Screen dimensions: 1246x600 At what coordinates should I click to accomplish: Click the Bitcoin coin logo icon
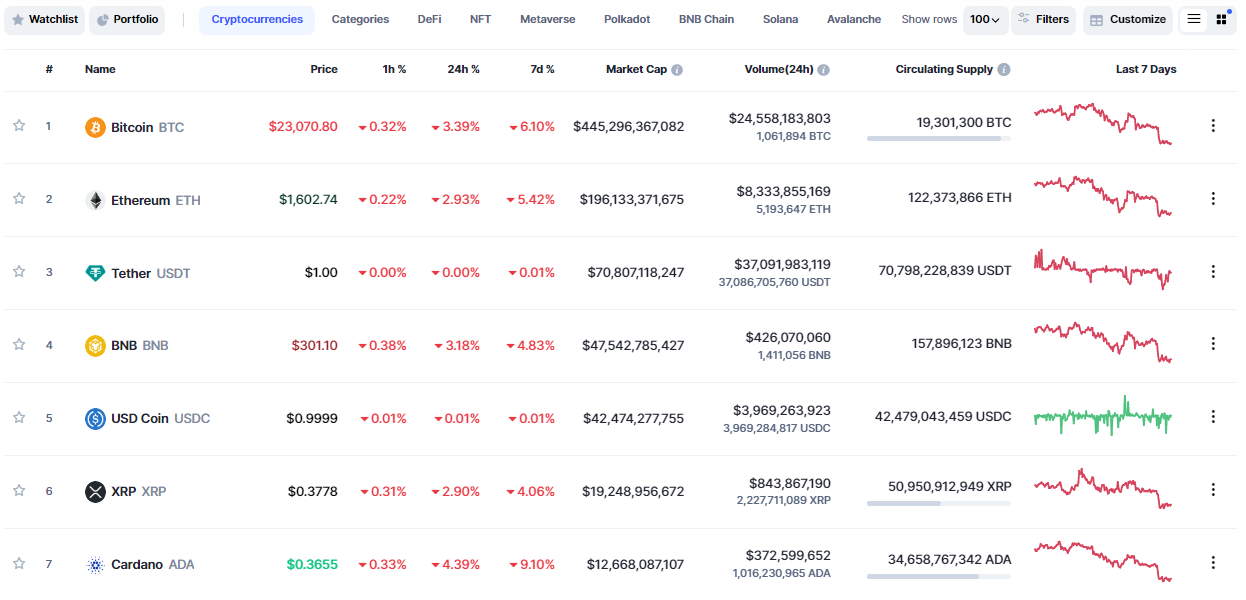[95, 127]
